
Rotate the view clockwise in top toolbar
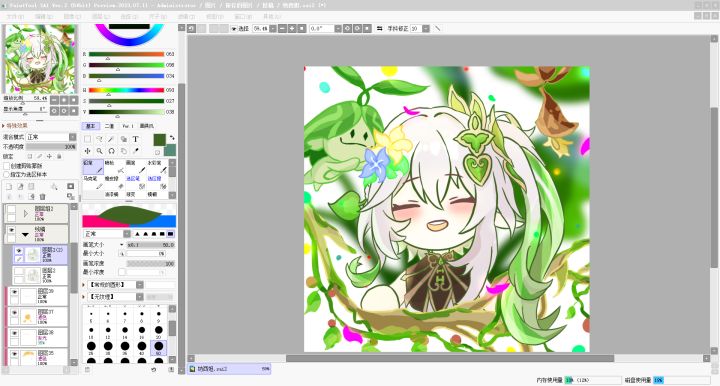pos(357,28)
